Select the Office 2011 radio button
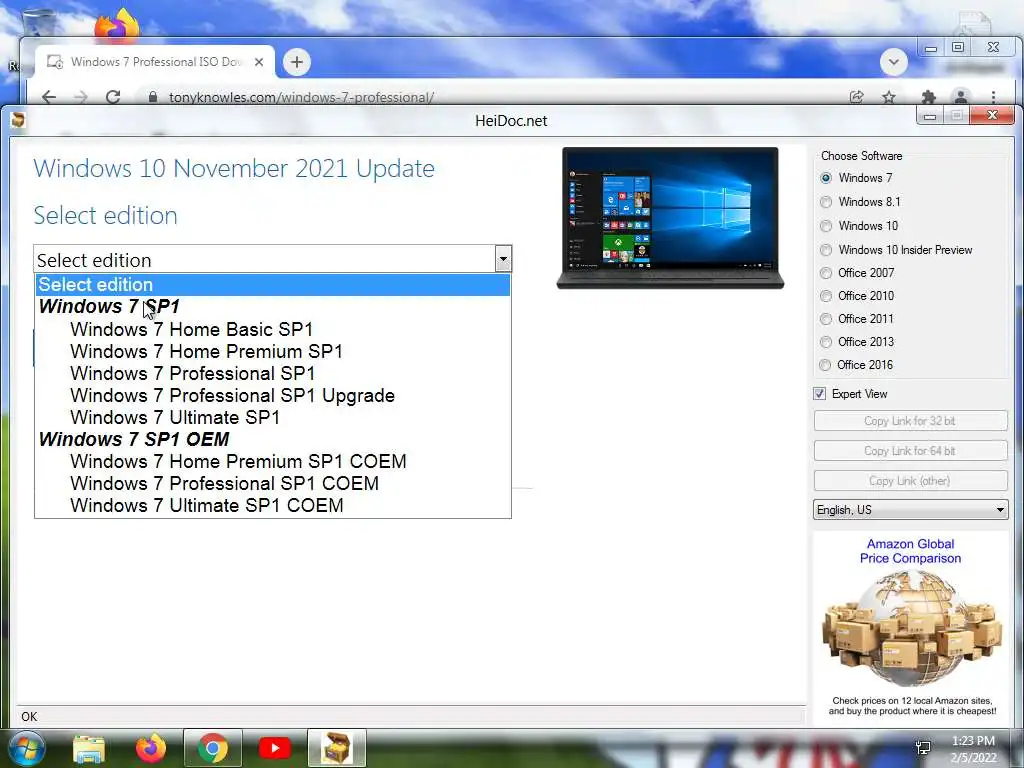The width and height of the screenshot is (1024, 768). [826, 319]
